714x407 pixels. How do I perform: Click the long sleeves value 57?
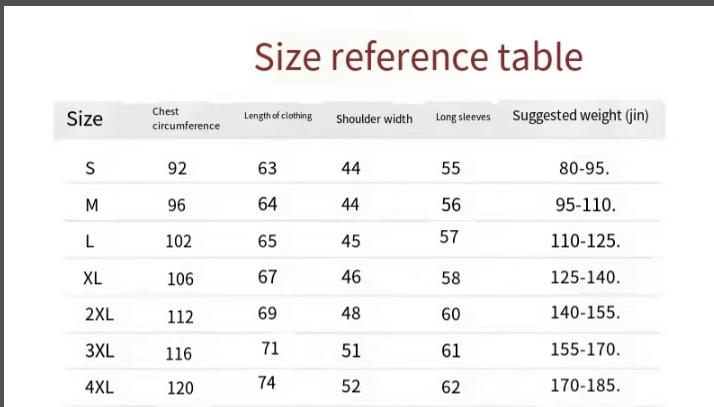click(x=450, y=237)
